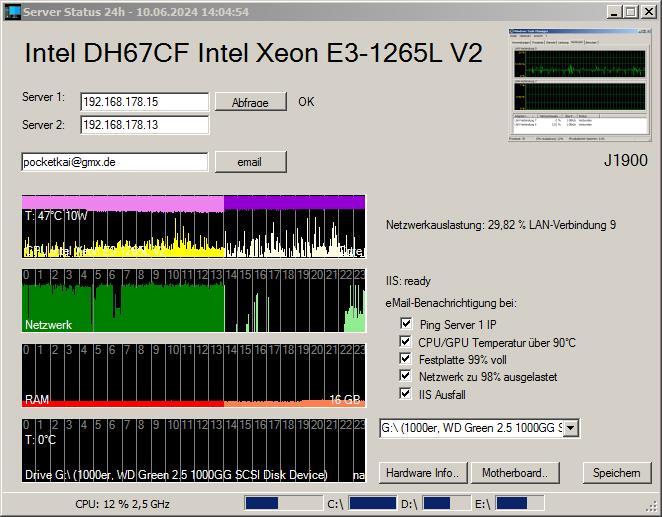The height and width of the screenshot is (517, 662).
Task: Click the window resize grip icon
Action: coord(651,506)
